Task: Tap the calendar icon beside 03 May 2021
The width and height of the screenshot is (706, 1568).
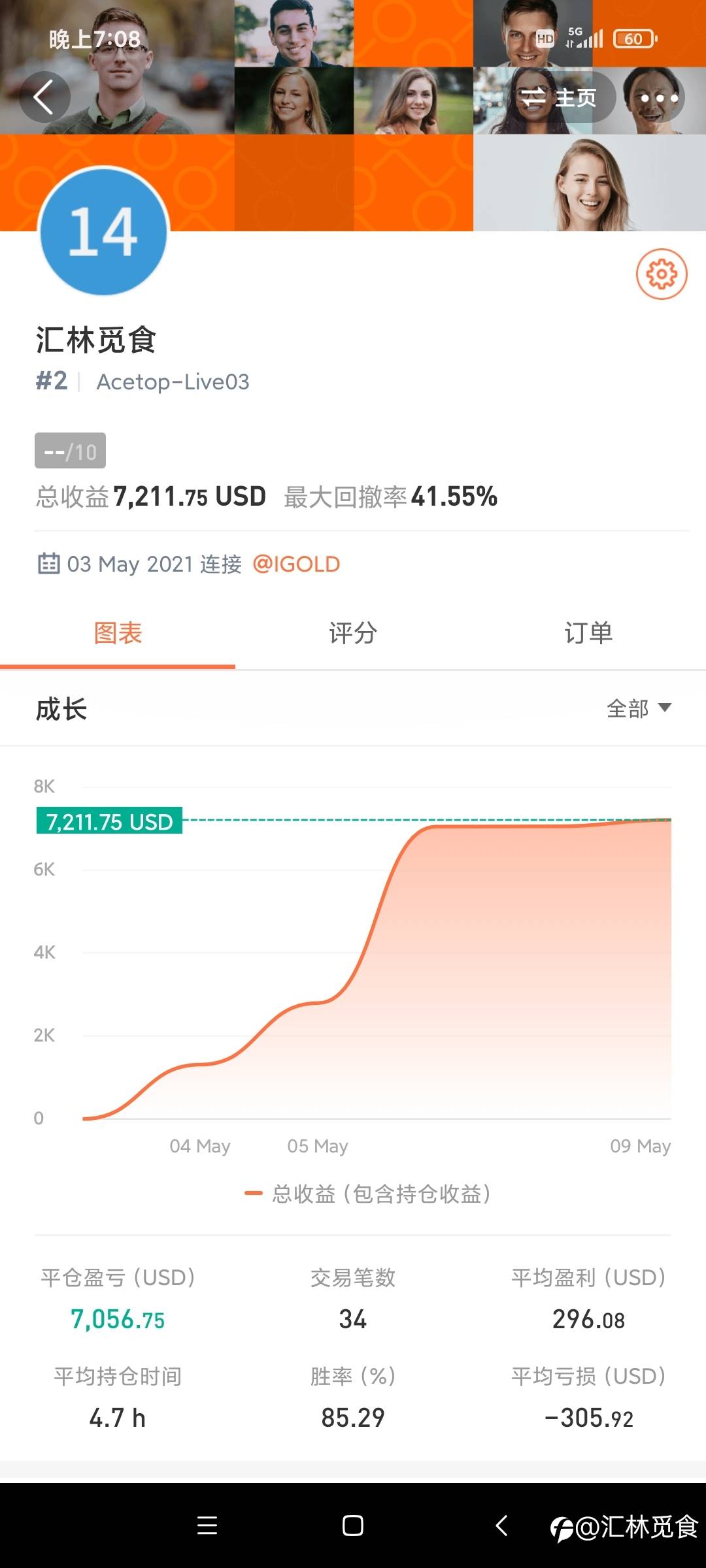Action: (x=48, y=563)
